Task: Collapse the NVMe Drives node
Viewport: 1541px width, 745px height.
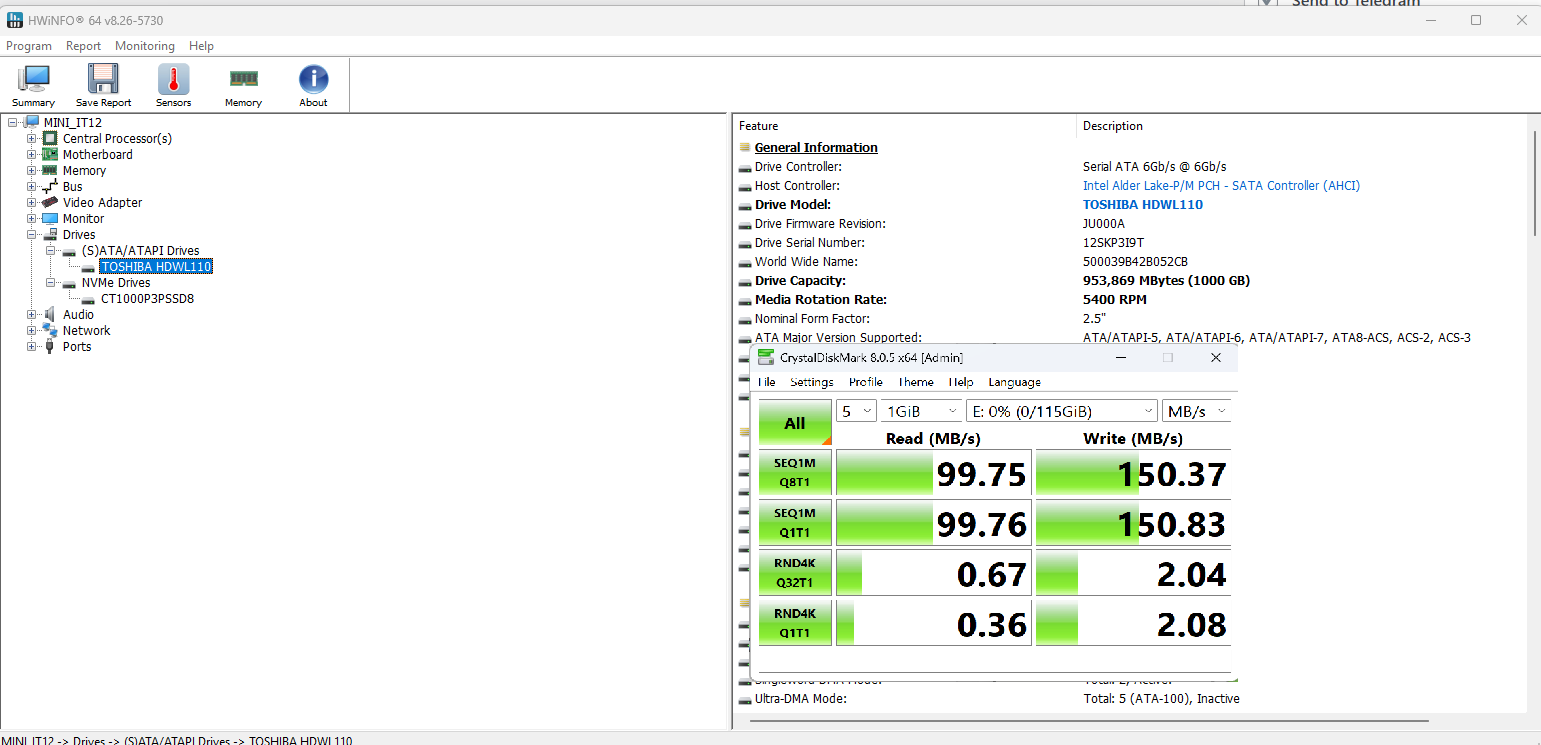Action: pyautogui.click(x=51, y=283)
